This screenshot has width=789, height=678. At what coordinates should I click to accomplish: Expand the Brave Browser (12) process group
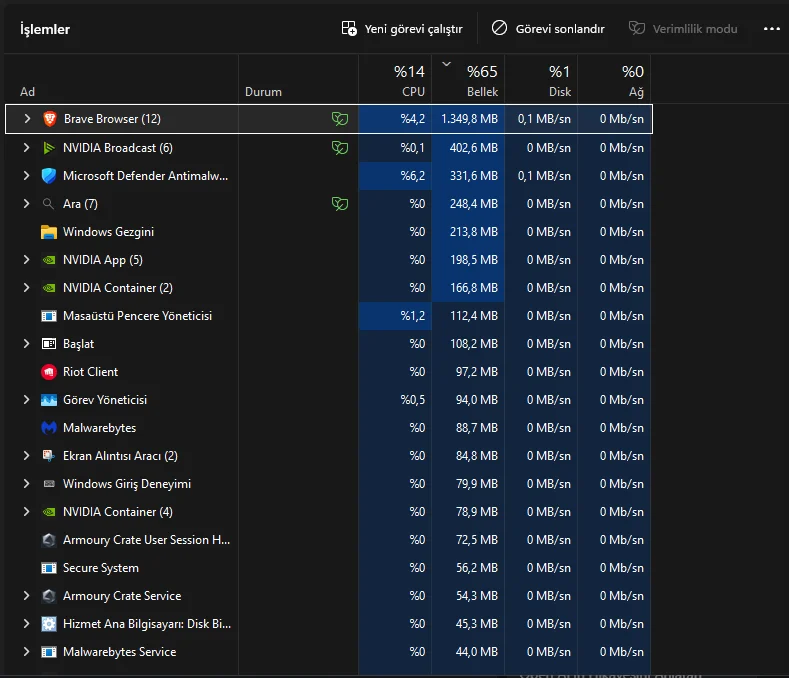pos(27,119)
